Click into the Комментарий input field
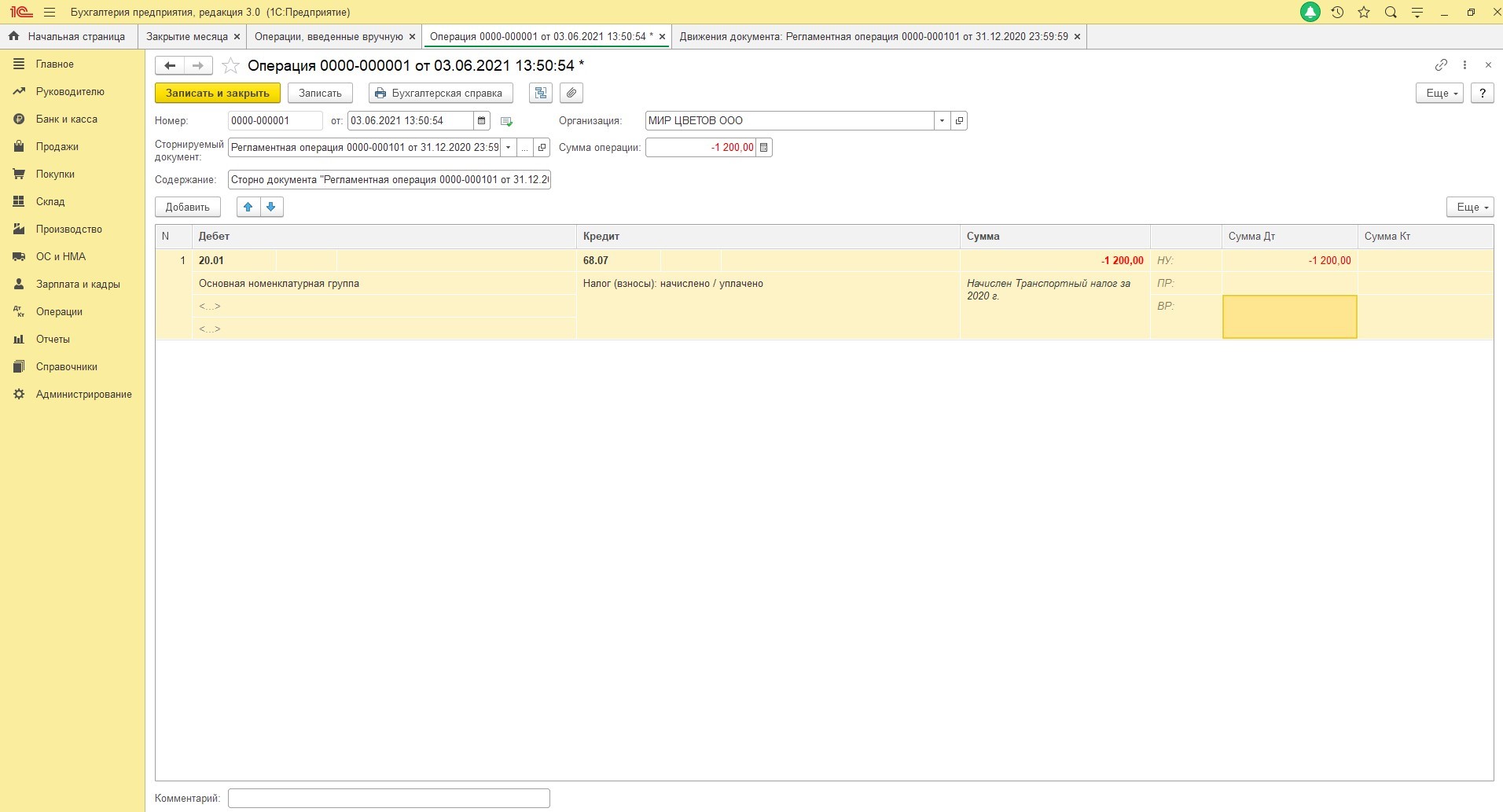This screenshot has width=1503, height=812. 388,798
